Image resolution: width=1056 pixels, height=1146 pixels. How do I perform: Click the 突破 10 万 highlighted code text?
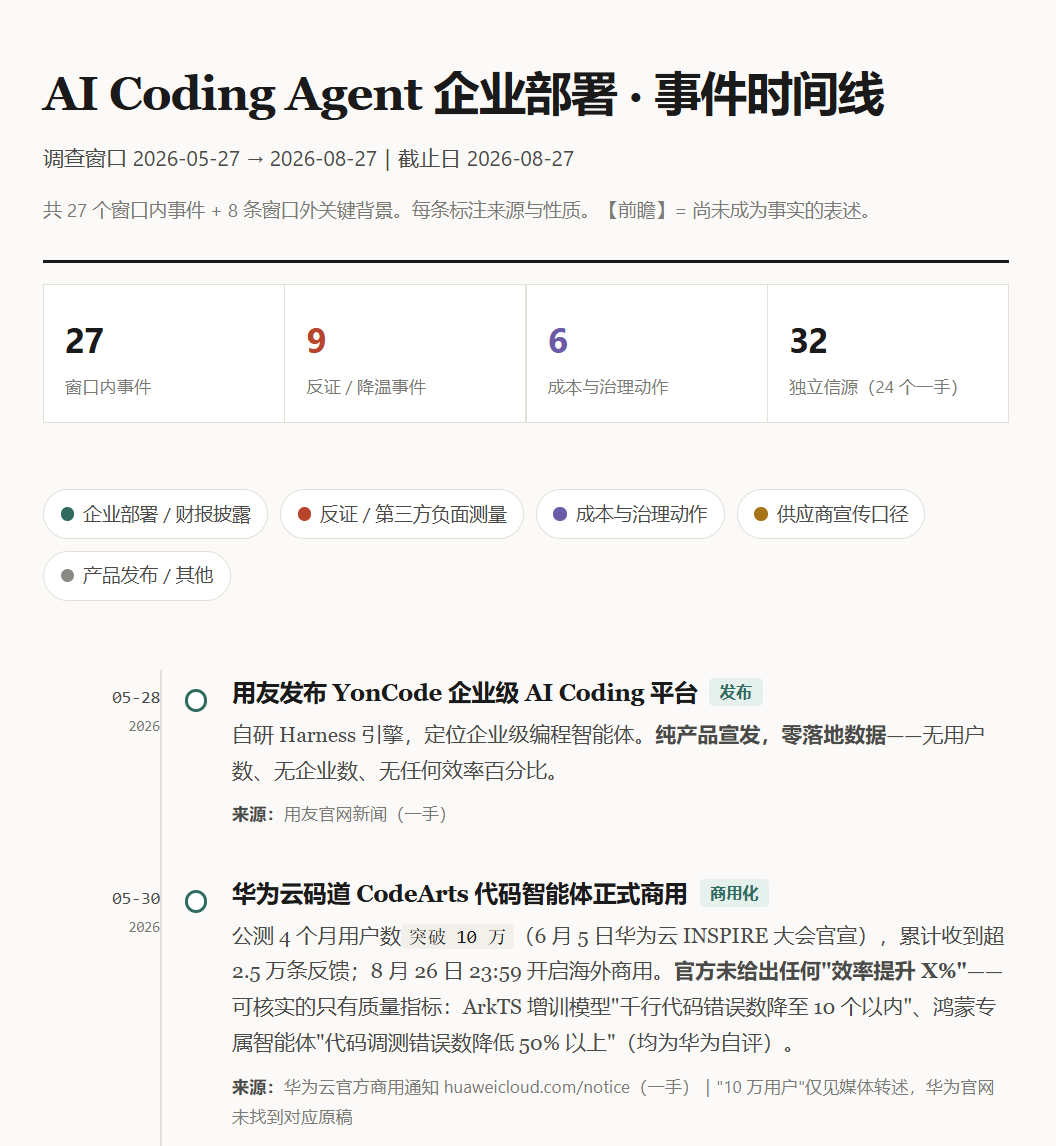(457, 936)
